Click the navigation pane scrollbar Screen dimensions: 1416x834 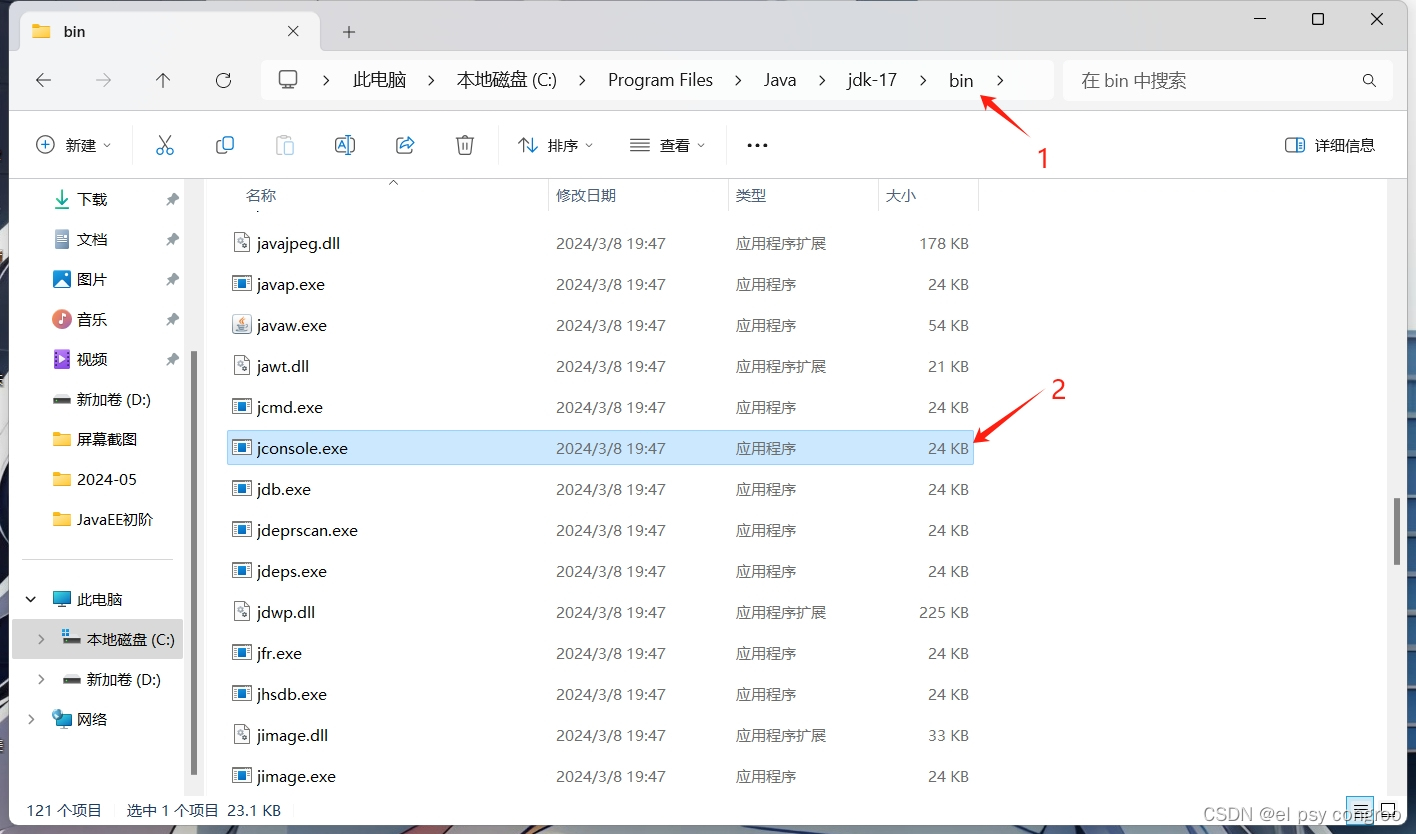pos(195,562)
